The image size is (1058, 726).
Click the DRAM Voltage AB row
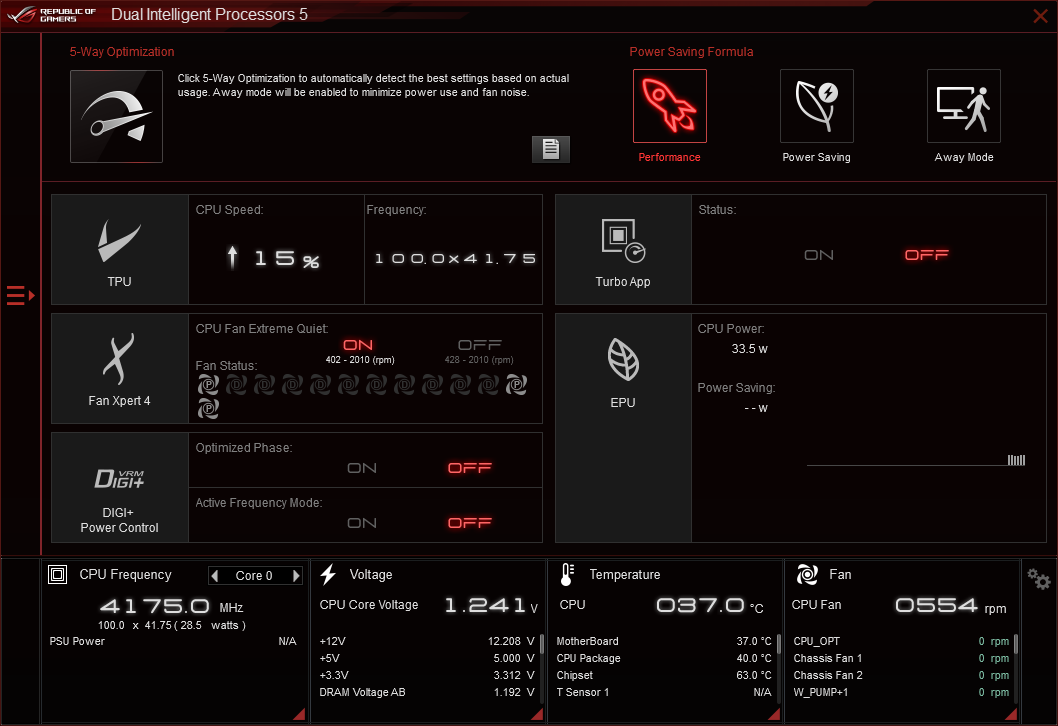pyautogui.click(x=426, y=692)
